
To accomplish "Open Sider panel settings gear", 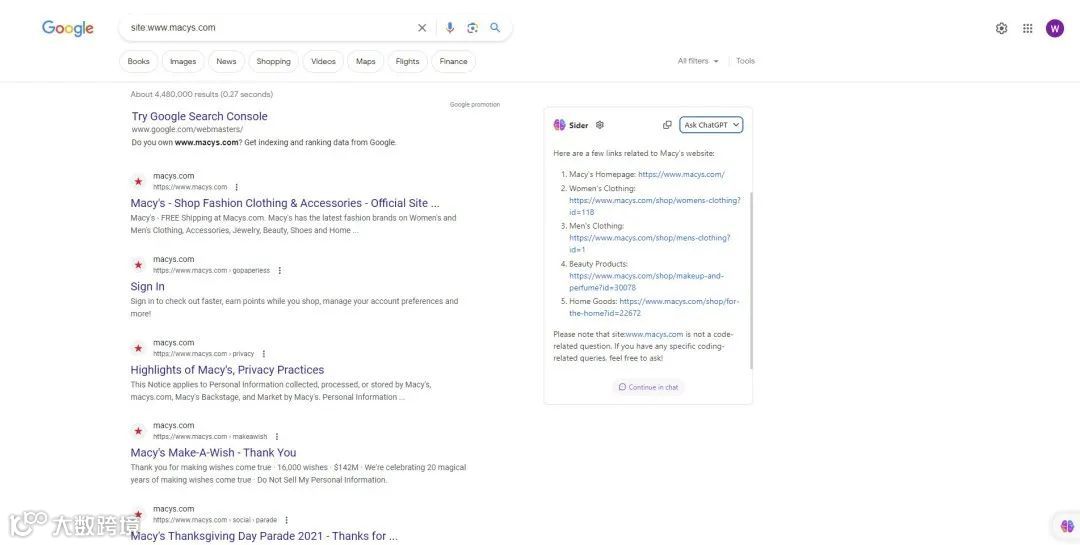I will click(600, 125).
